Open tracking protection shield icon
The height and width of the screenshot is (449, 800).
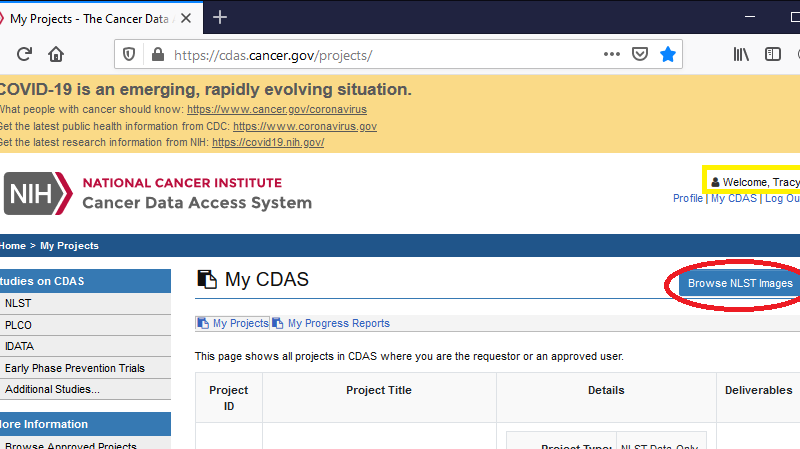(129, 54)
